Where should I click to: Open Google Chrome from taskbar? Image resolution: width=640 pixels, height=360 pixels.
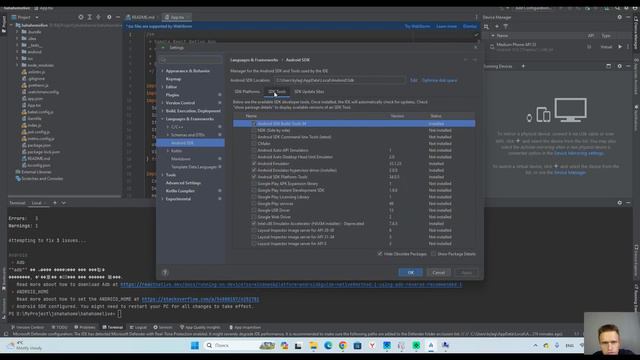point(342,346)
